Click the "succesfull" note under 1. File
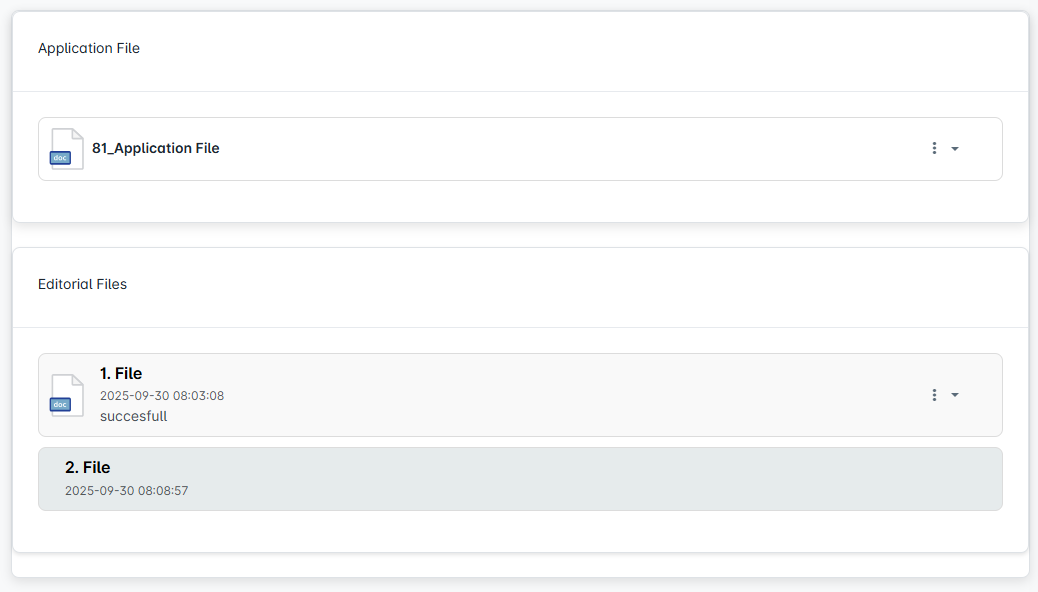This screenshot has width=1038, height=592. 133,416
